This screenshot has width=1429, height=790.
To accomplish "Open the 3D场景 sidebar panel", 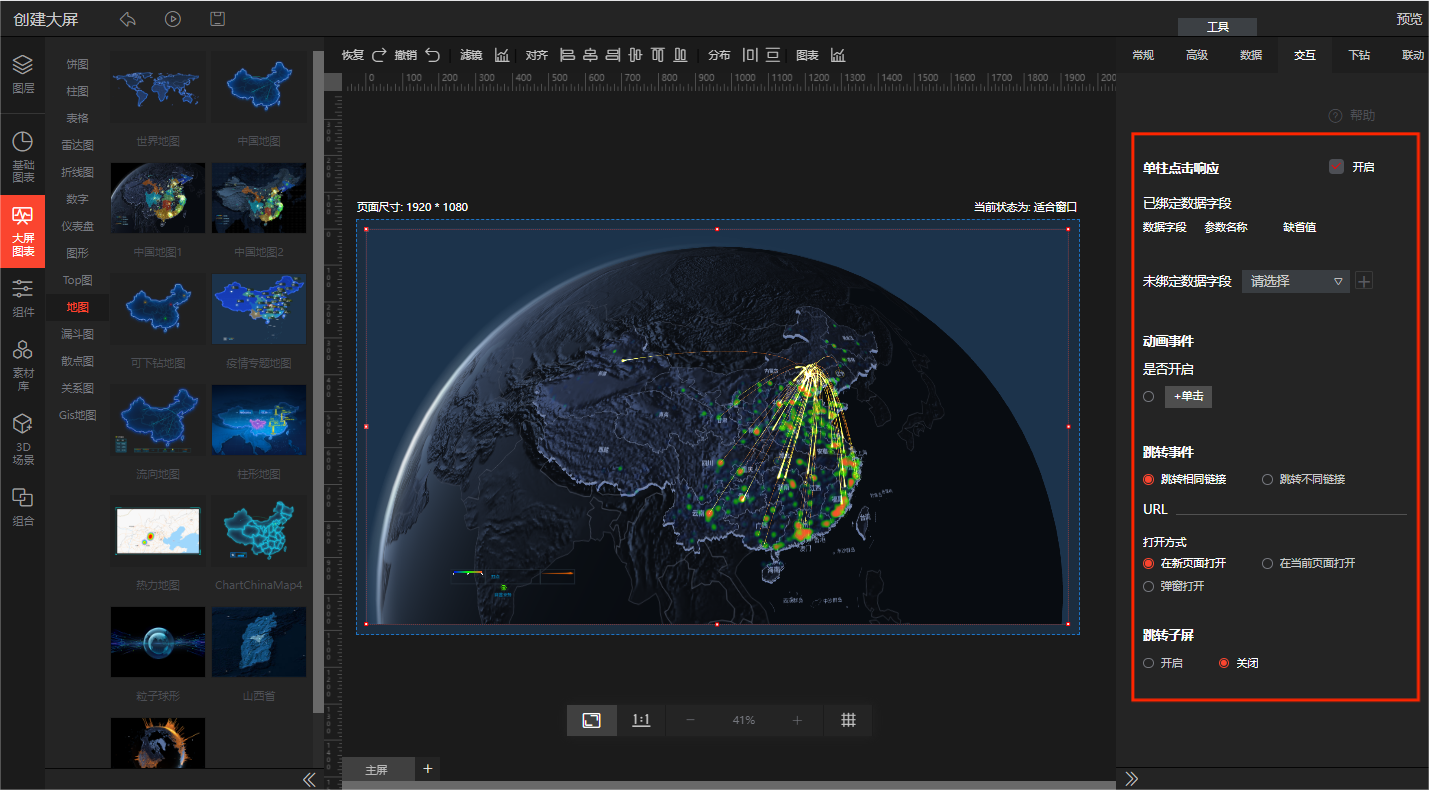I will pyautogui.click(x=23, y=440).
